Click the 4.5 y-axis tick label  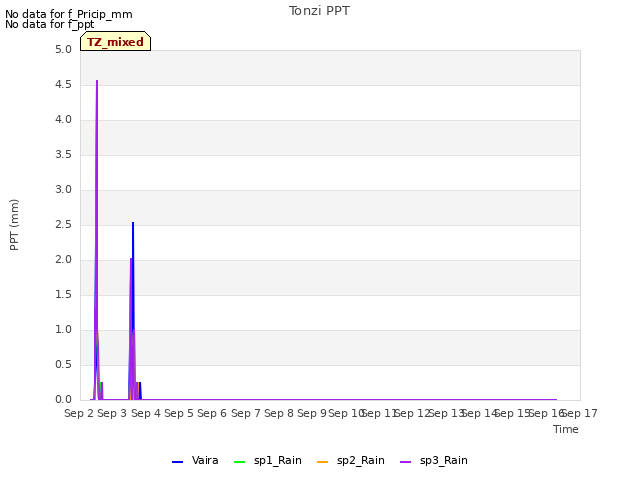pyautogui.click(x=63, y=85)
